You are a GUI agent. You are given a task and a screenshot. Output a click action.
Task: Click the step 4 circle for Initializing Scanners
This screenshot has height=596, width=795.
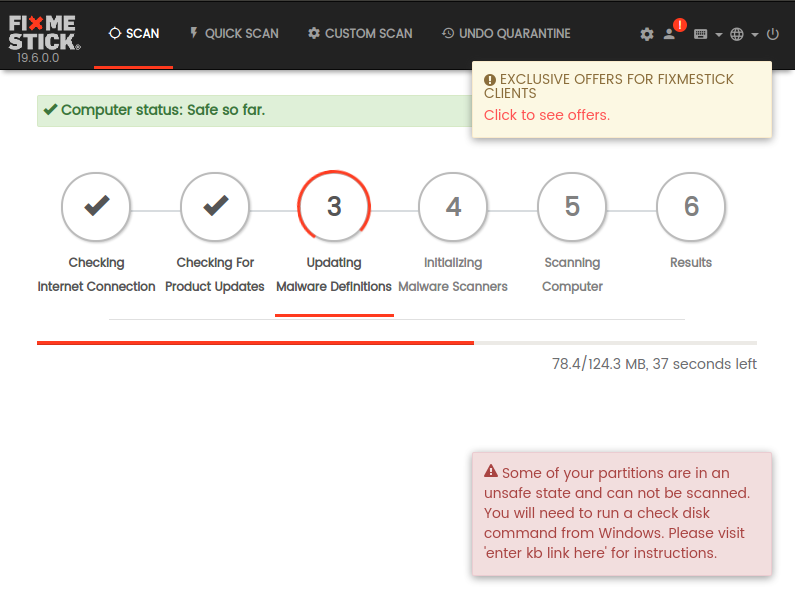(453, 207)
